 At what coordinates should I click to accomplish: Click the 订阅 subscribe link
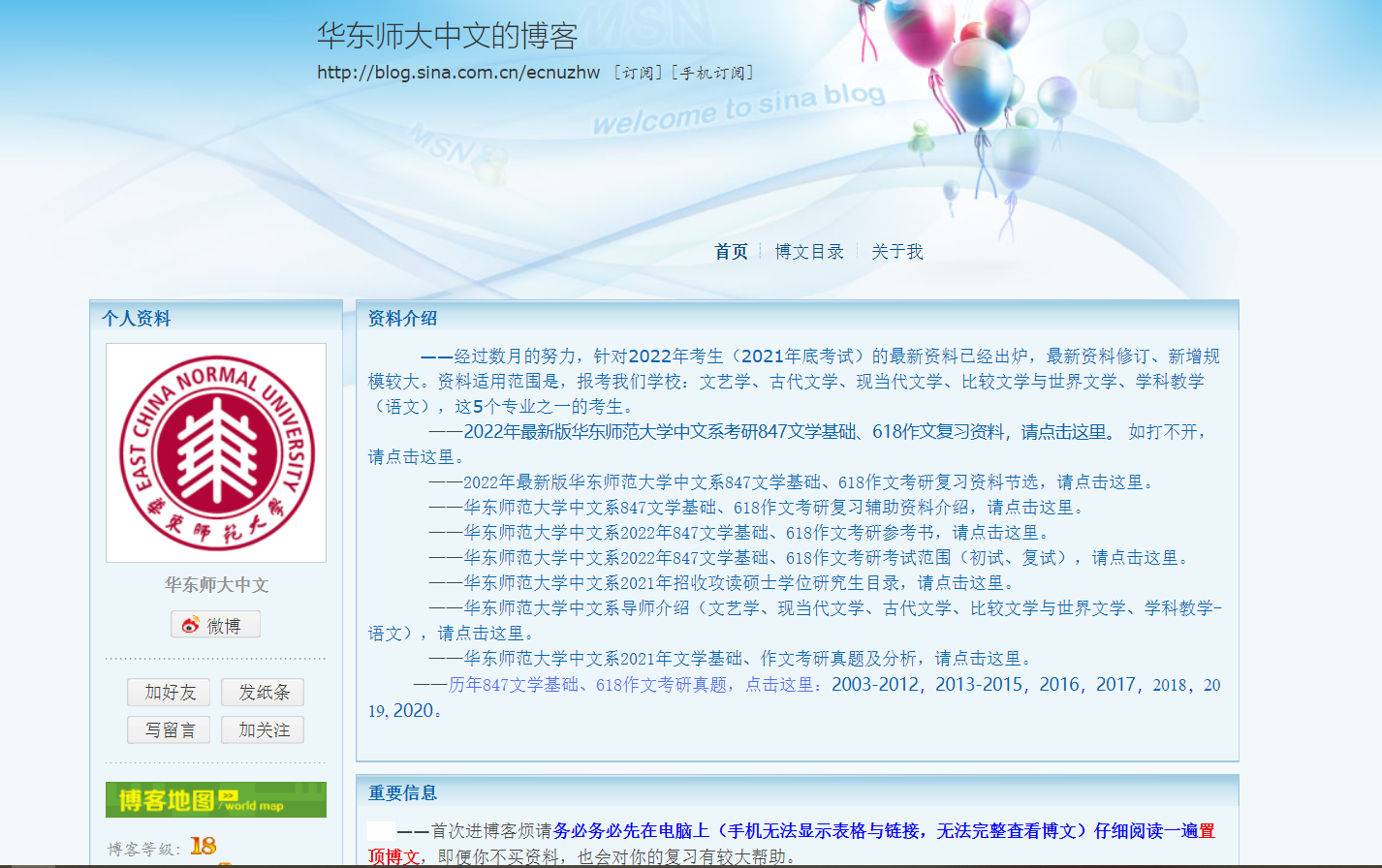(638, 73)
